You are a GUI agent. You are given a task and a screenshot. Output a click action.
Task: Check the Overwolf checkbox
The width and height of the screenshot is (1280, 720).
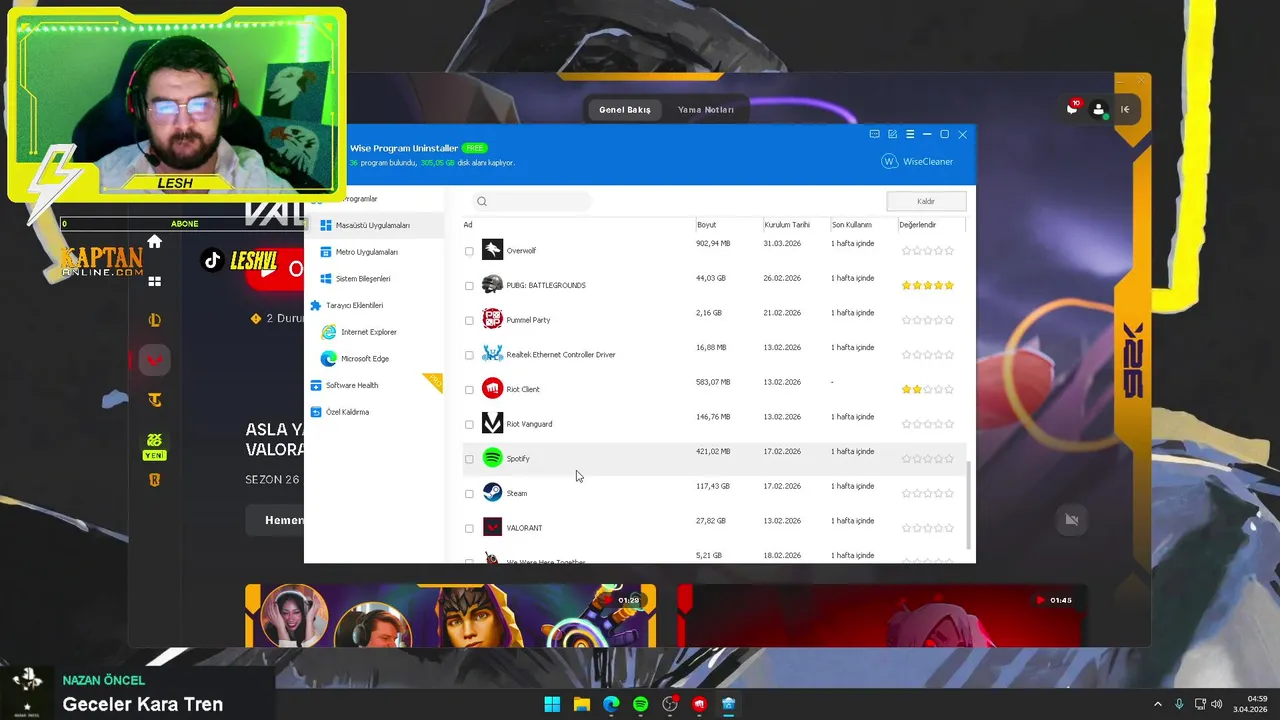[469, 251]
